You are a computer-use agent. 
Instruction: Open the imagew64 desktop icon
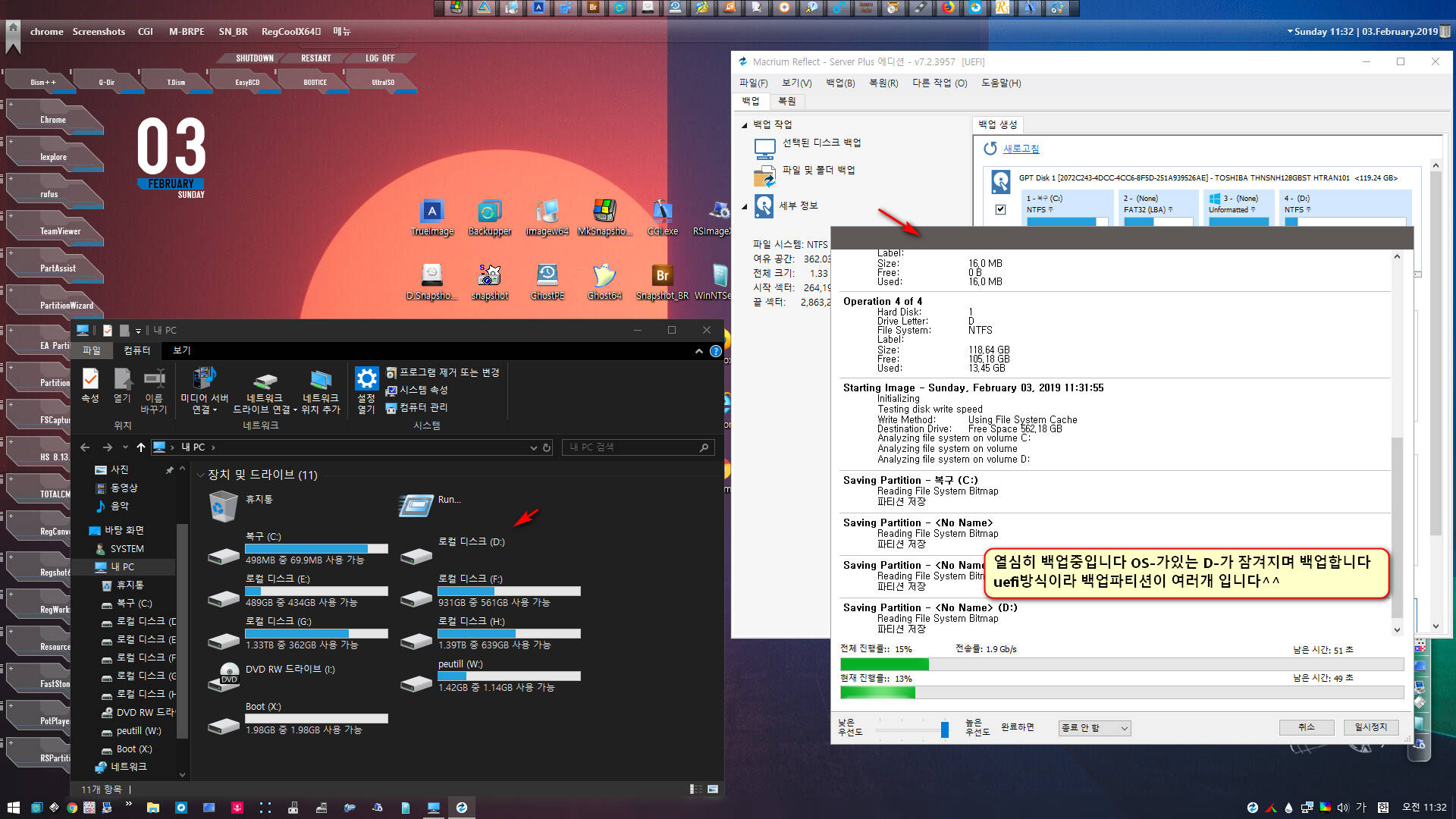(547, 217)
